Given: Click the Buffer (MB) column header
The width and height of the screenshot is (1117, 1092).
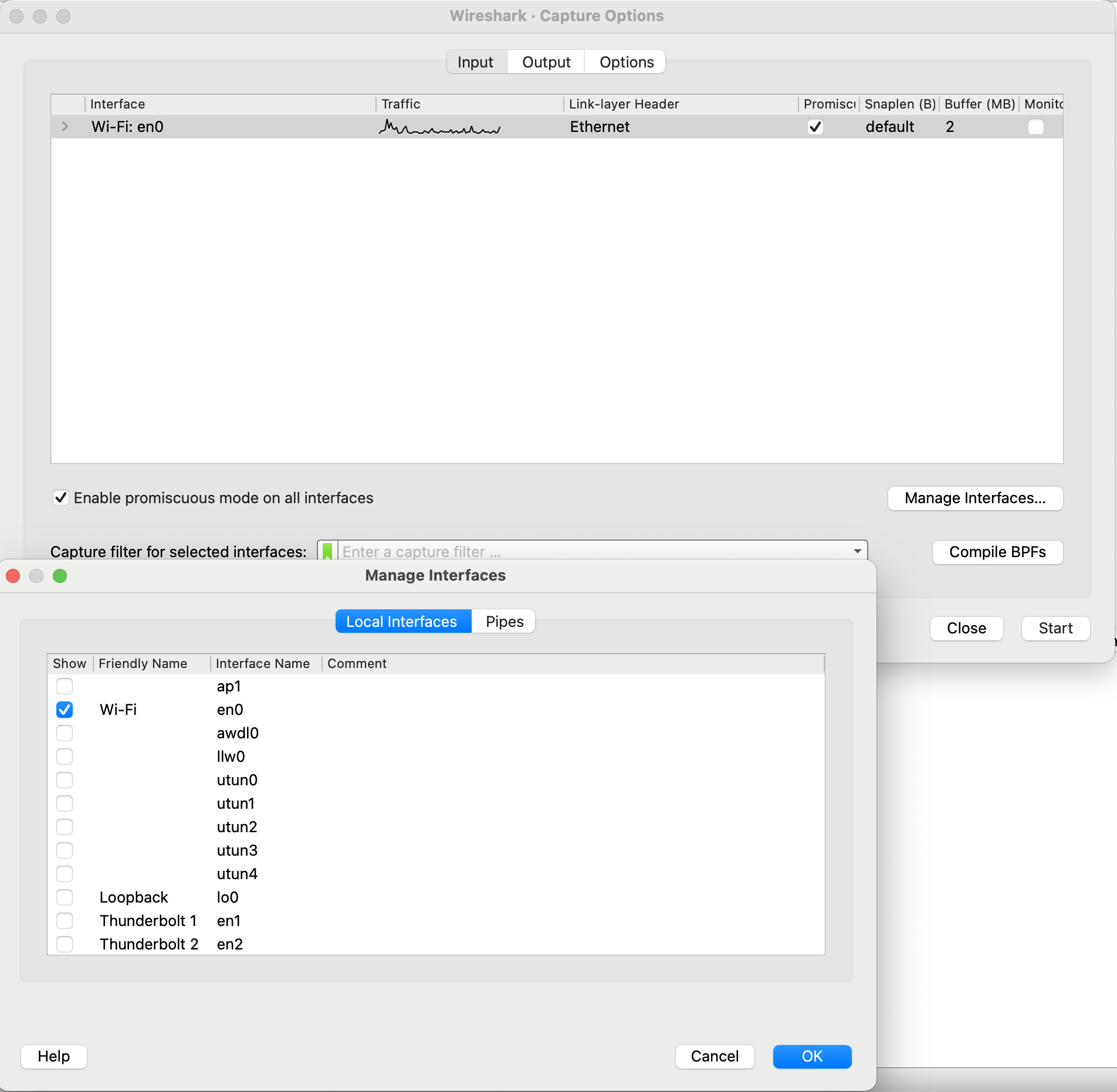Looking at the screenshot, I should click(x=980, y=104).
